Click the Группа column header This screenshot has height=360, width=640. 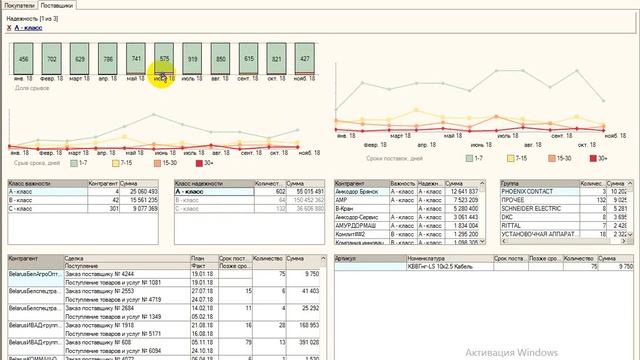point(540,184)
